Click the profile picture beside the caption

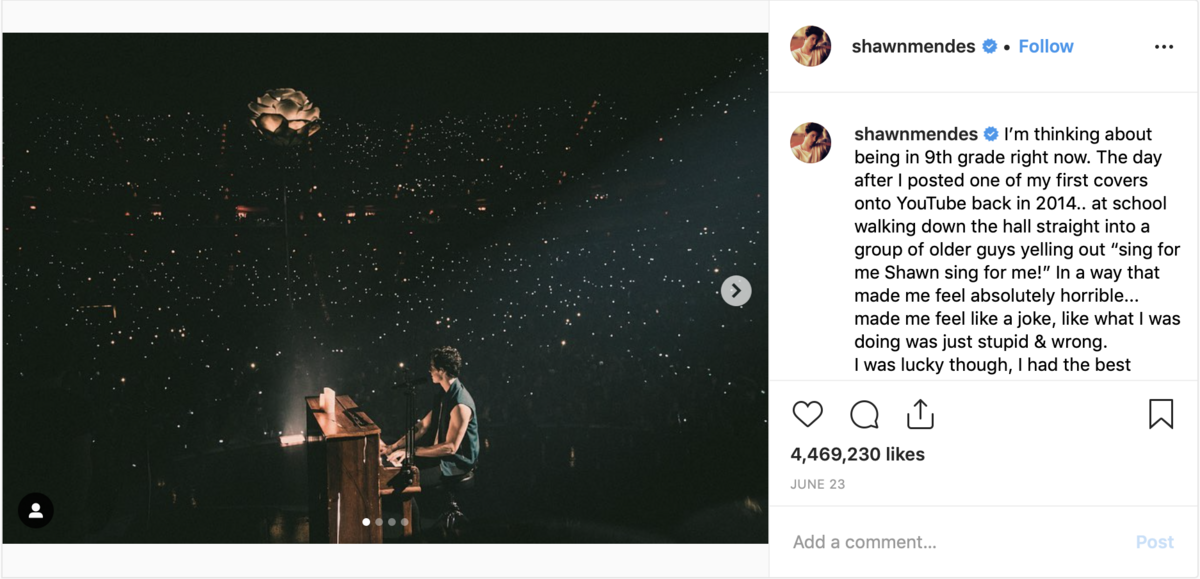point(811,143)
